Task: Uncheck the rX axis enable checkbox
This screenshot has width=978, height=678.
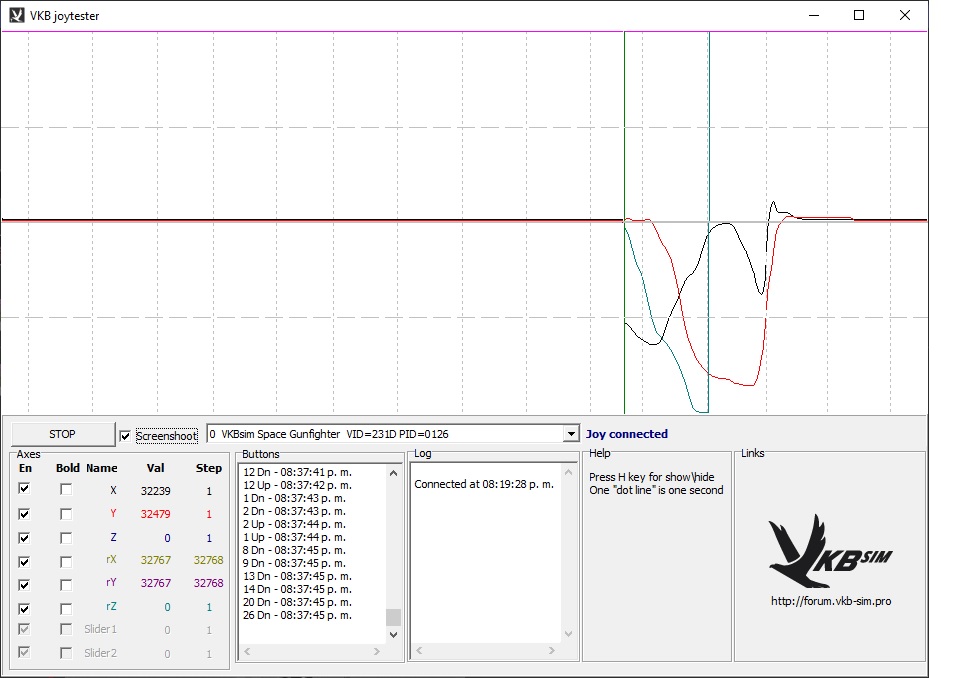Action: coord(24,561)
